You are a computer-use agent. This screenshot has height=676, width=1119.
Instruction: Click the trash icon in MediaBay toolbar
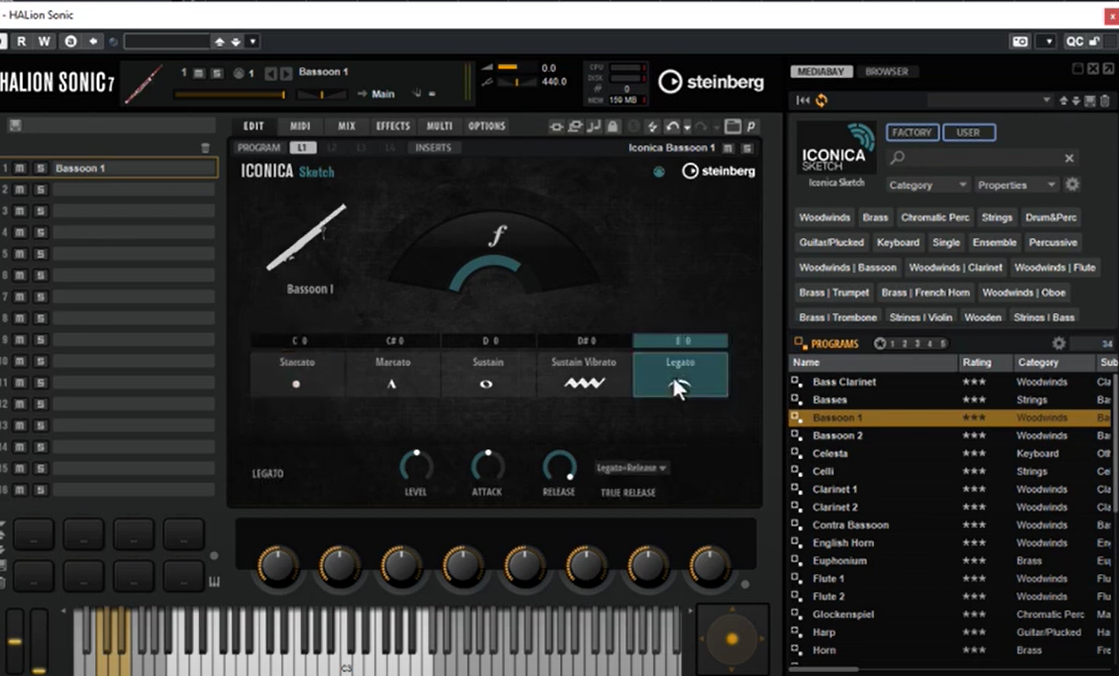point(1105,101)
